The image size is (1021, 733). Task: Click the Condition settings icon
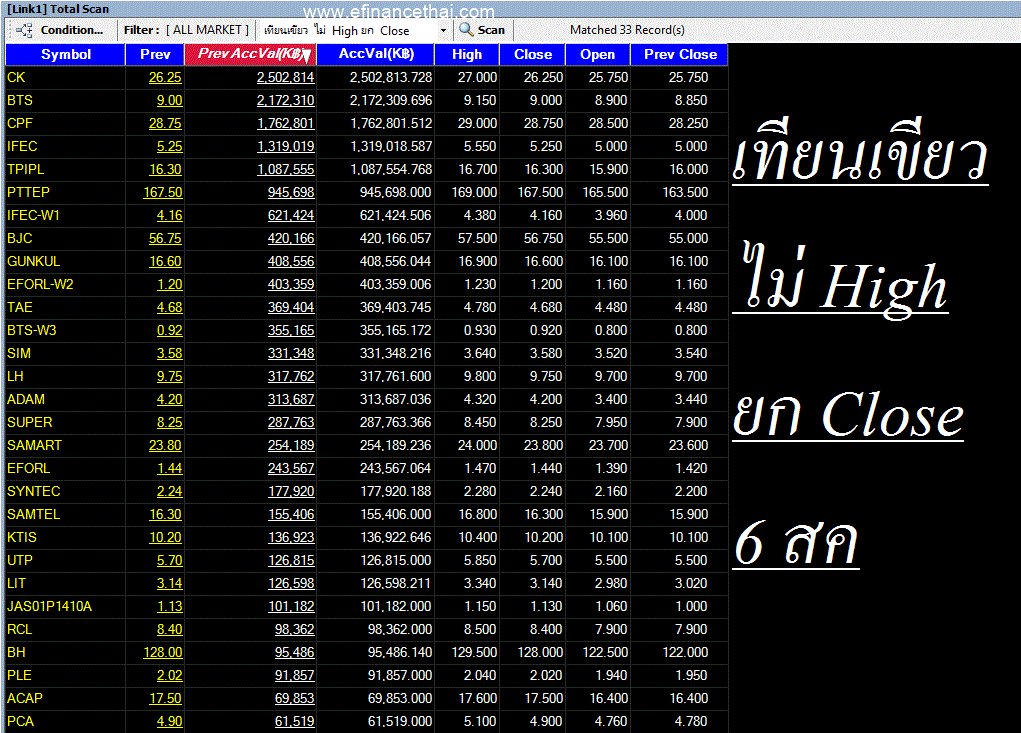24,30
